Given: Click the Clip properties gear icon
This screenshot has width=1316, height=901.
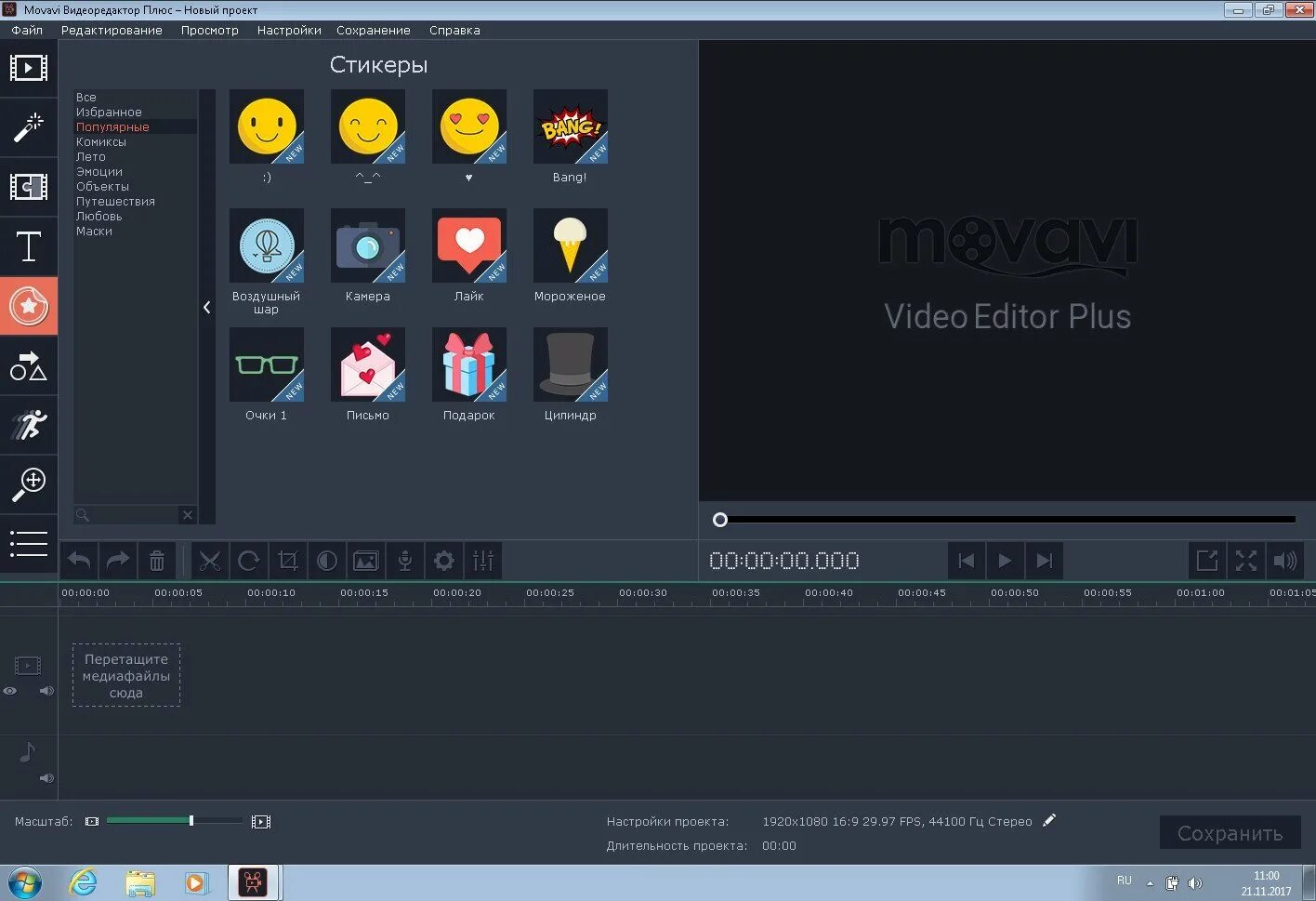Looking at the screenshot, I should (x=444, y=561).
